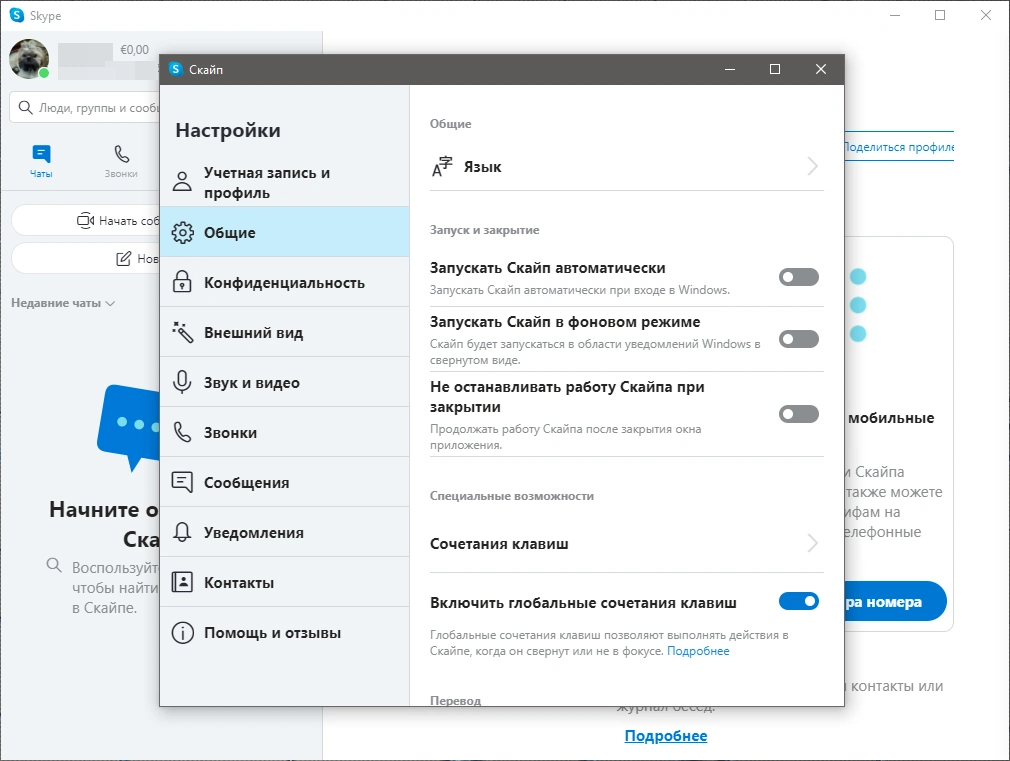Minimize the Скайп settings window

click(x=730, y=69)
